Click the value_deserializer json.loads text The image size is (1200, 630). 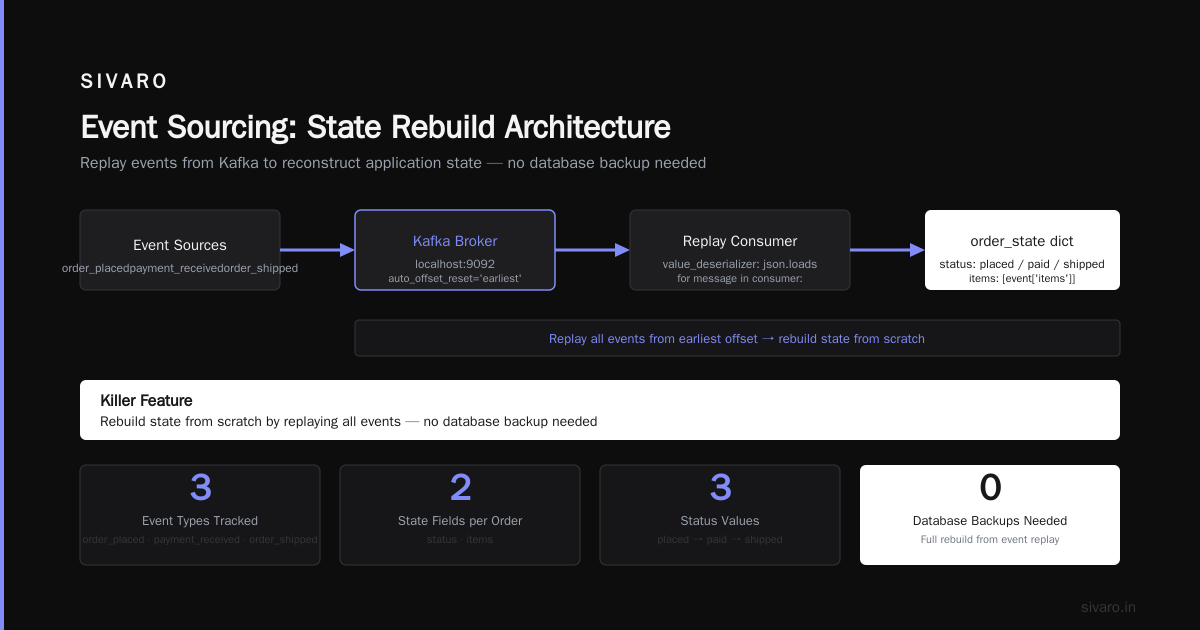pos(740,263)
